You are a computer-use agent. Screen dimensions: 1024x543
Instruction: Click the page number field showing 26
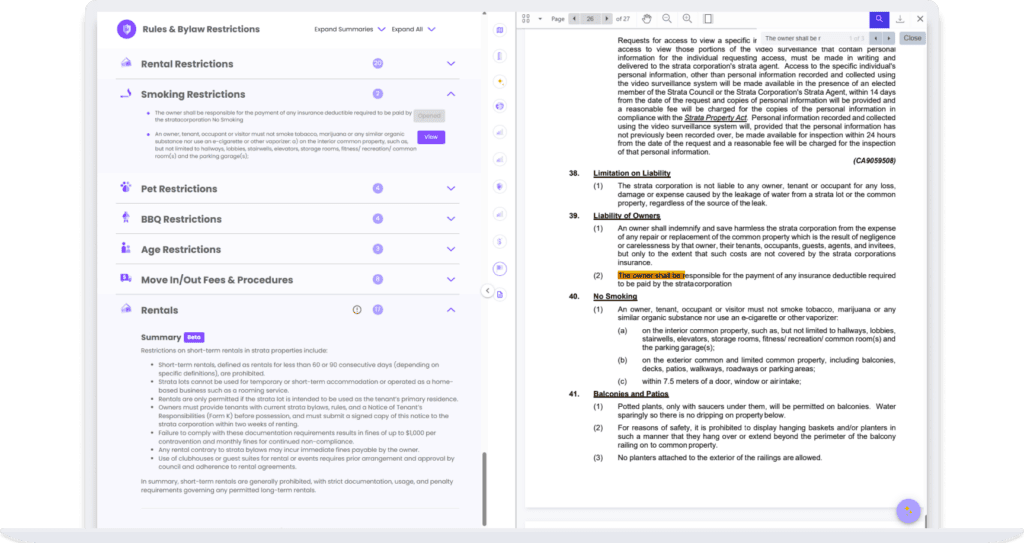point(590,19)
